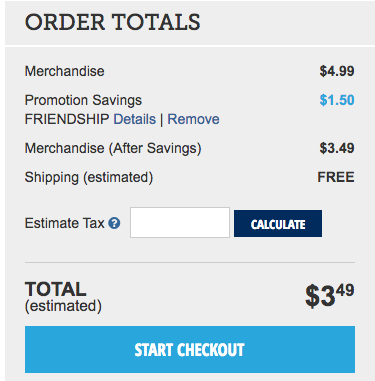Click the Merchandise (After Savings) label
The height and width of the screenshot is (381, 375).
point(113,148)
